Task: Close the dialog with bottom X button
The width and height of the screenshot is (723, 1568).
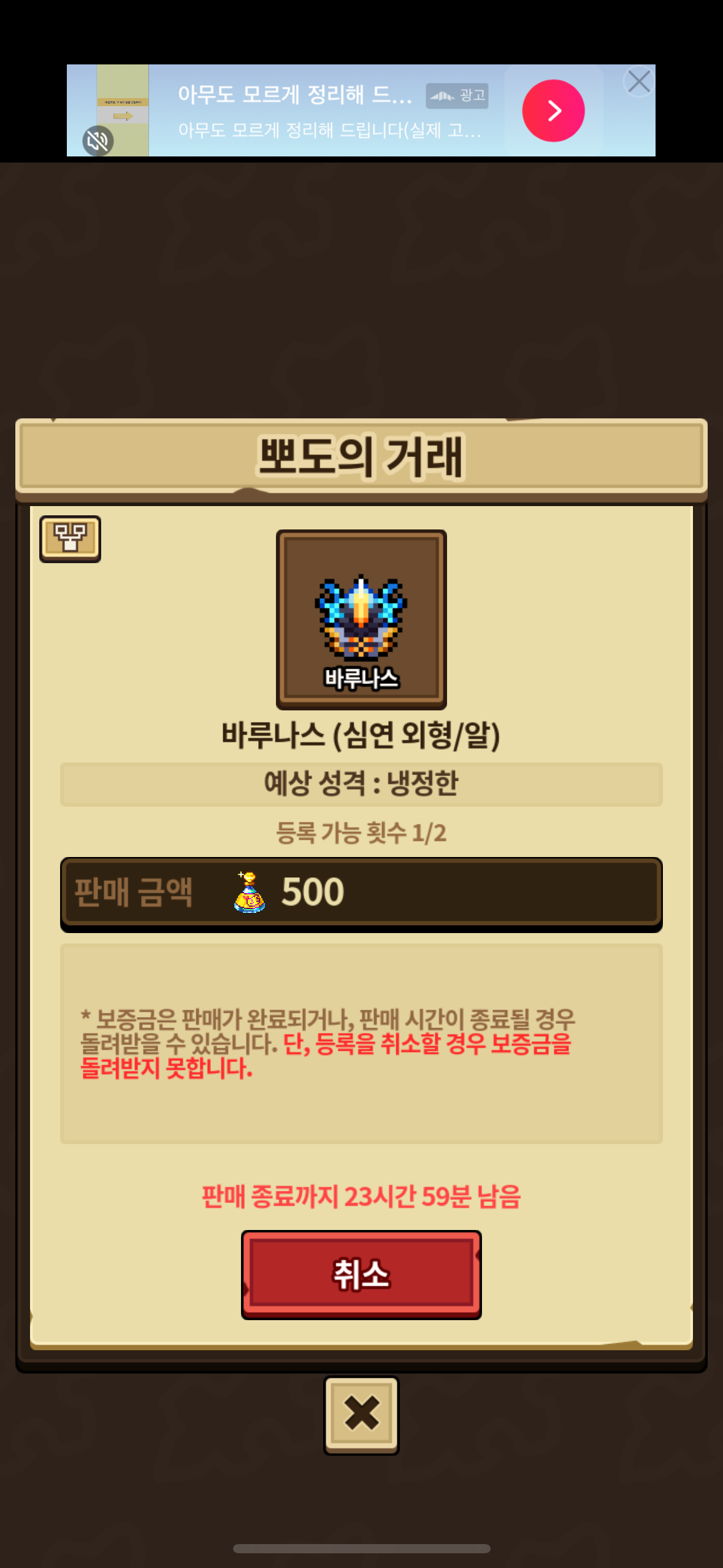Action: click(361, 1415)
